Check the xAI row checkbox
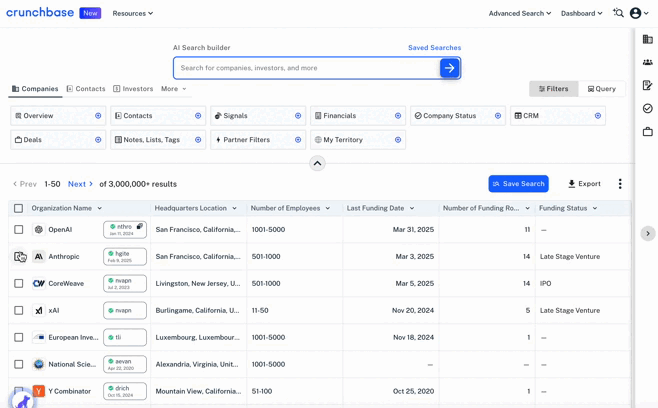 point(18,310)
